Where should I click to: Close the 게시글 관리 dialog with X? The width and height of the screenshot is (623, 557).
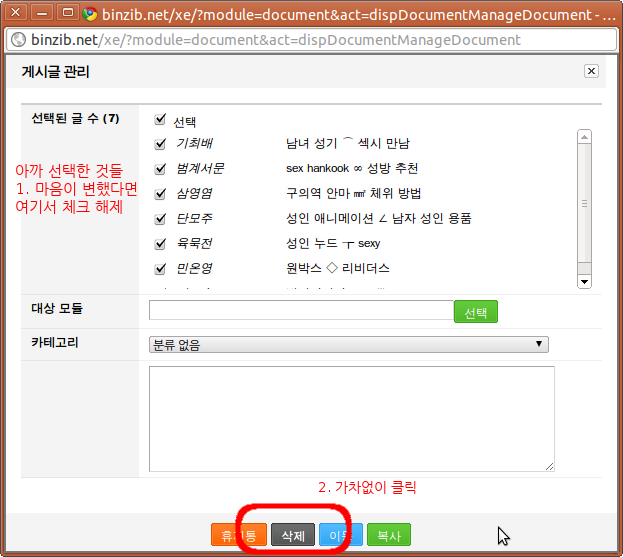[591, 71]
